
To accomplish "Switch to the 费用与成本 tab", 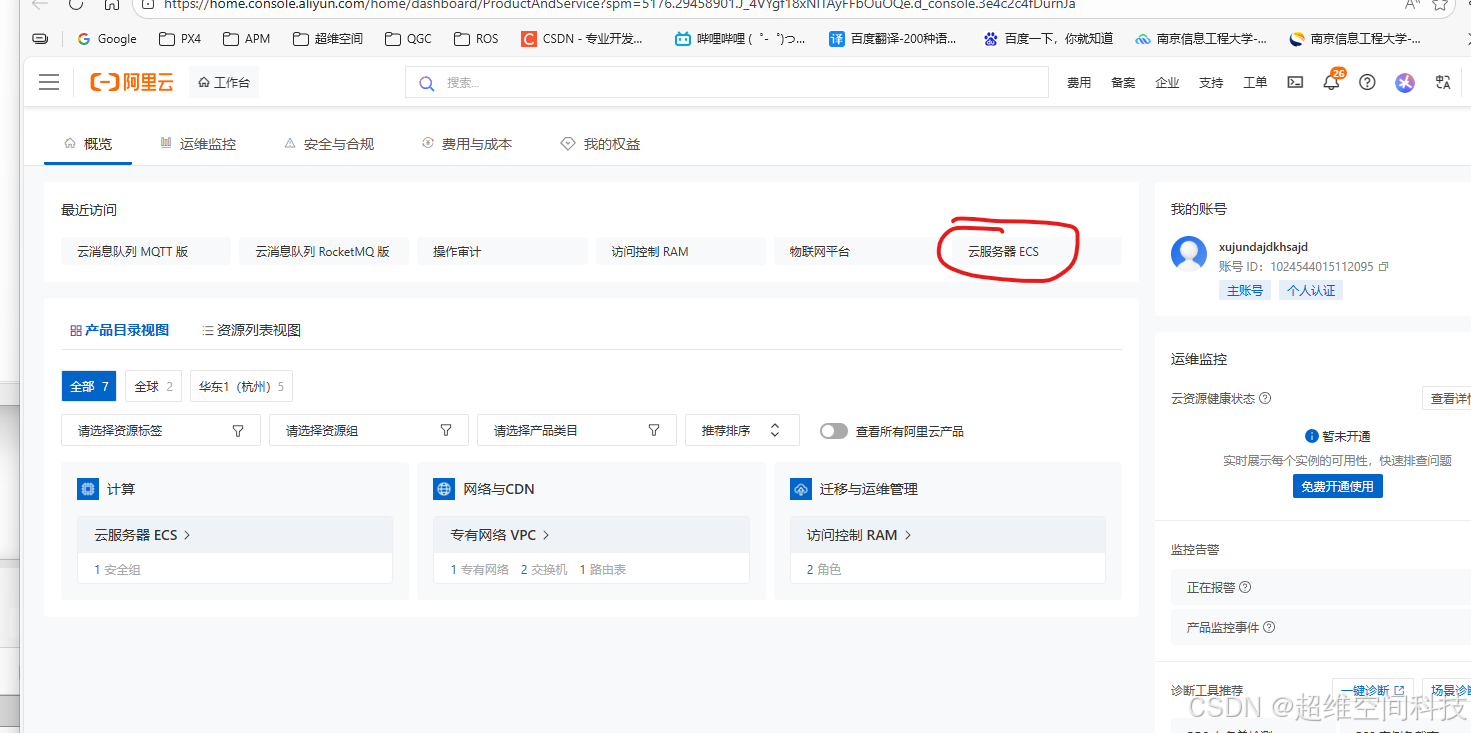I will tap(478, 143).
